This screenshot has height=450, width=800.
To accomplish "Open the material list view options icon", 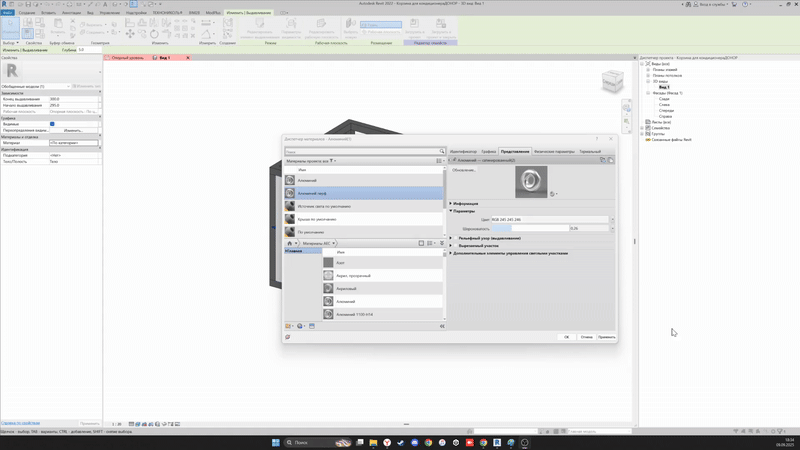I will click(439, 161).
